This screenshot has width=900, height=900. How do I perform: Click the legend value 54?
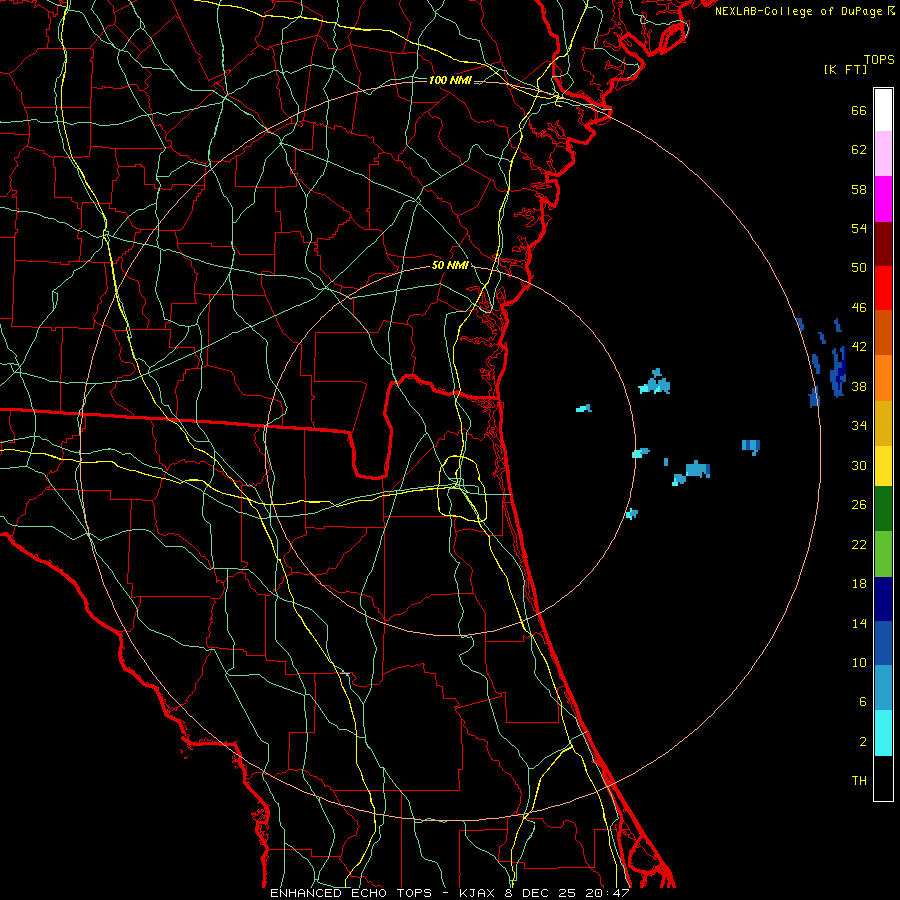(859, 228)
